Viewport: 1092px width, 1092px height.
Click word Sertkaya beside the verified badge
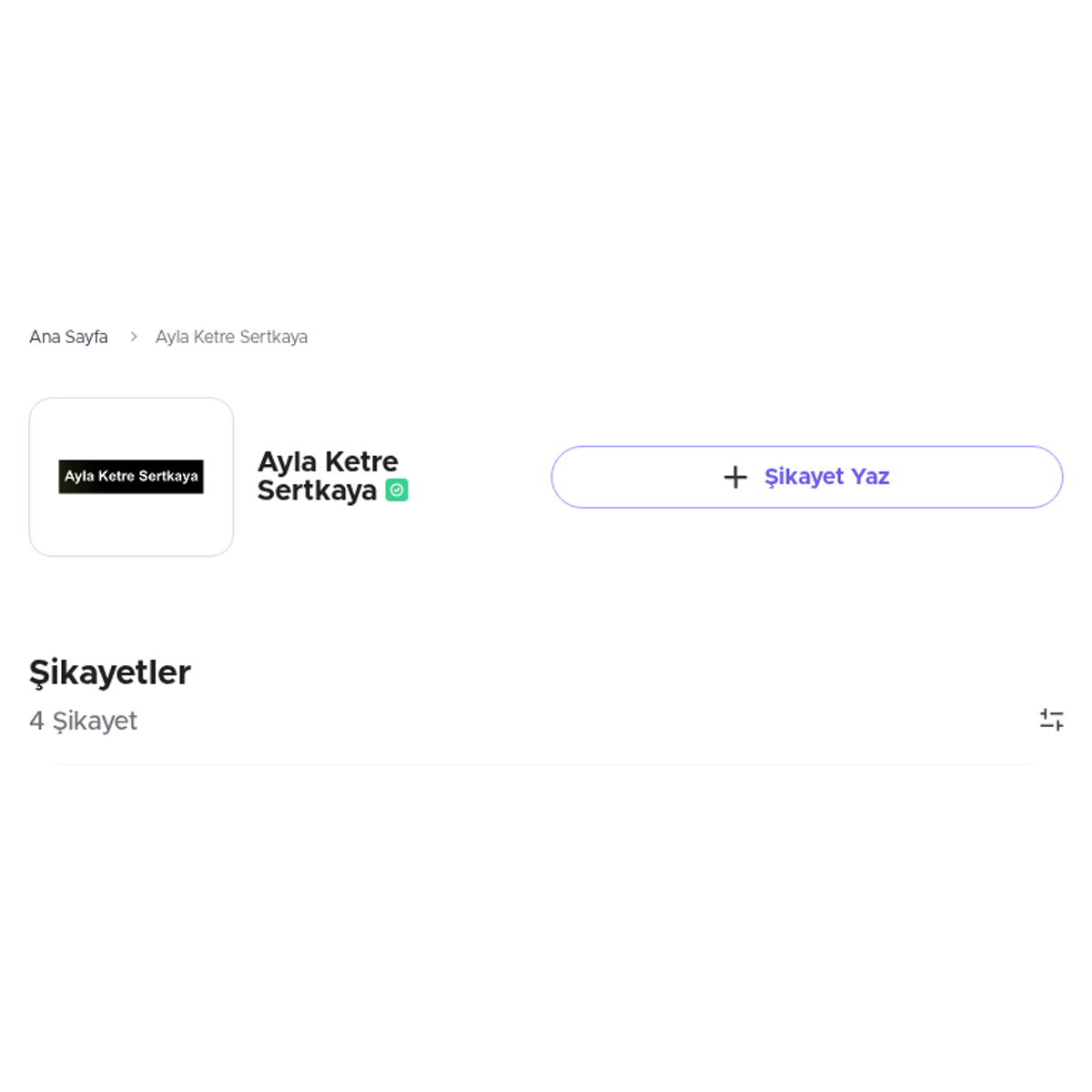click(317, 490)
